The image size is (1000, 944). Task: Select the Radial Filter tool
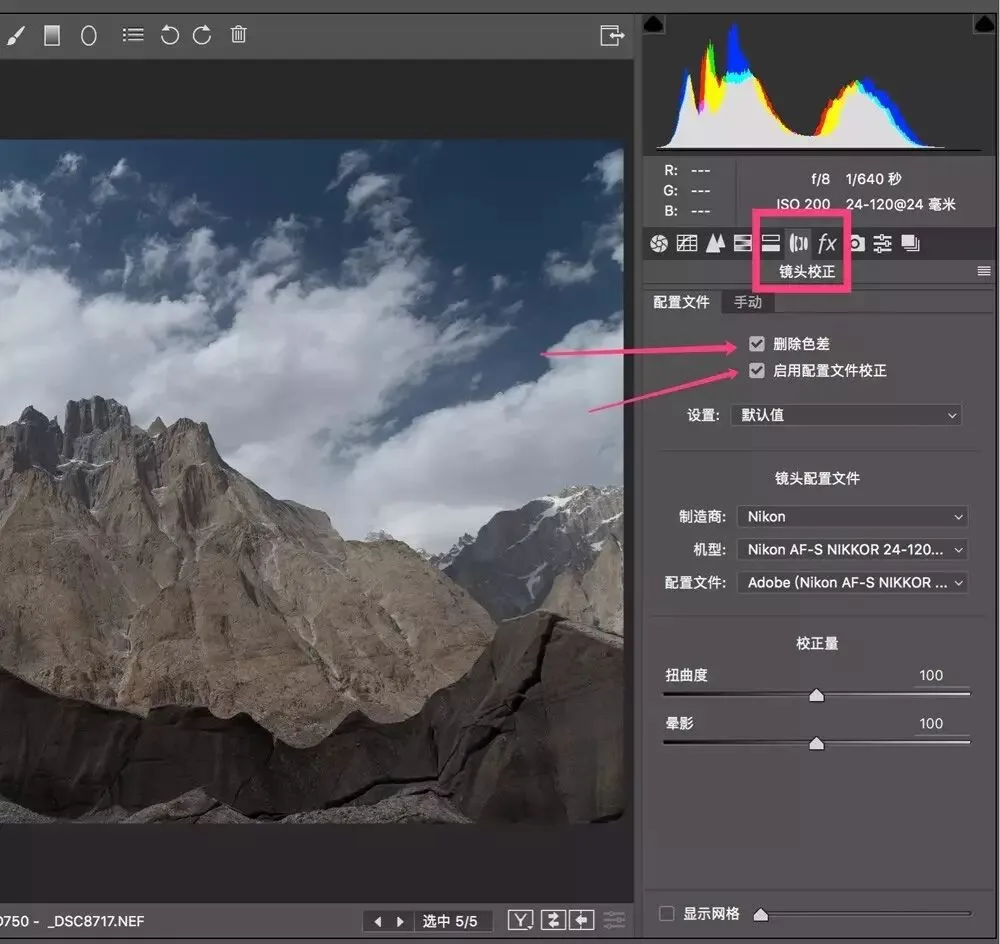coord(89,35)
